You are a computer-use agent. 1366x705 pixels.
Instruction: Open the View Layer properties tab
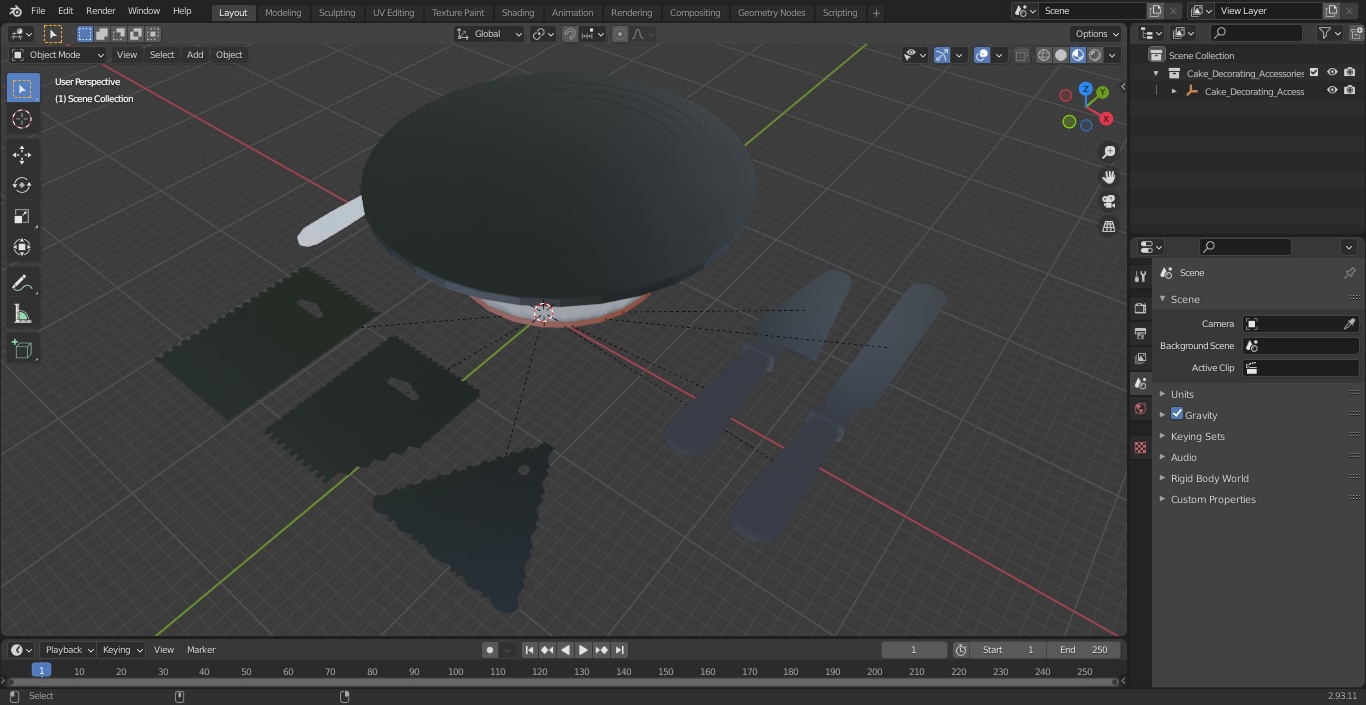pyautogui.click(x=1140, y=358)
